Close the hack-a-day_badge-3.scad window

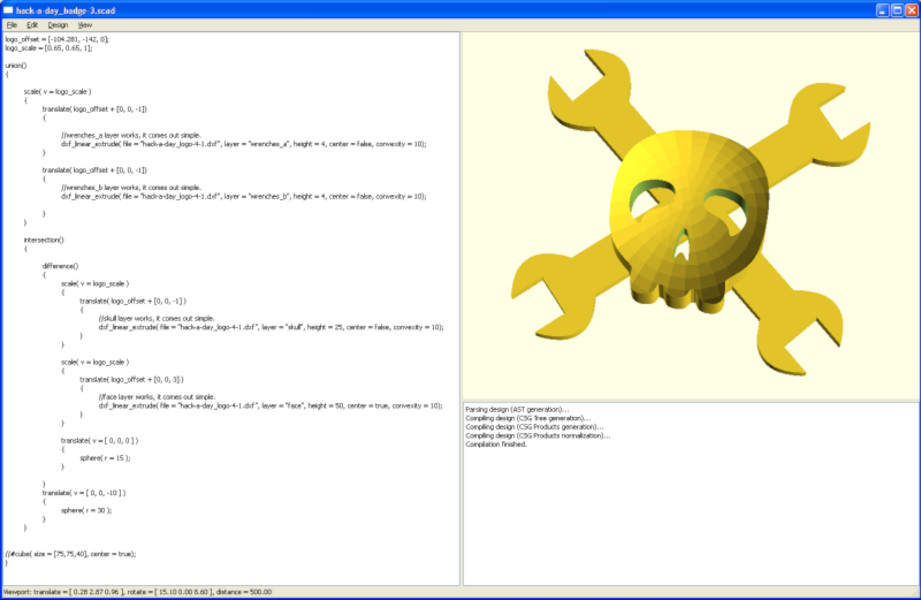[911, 9]
